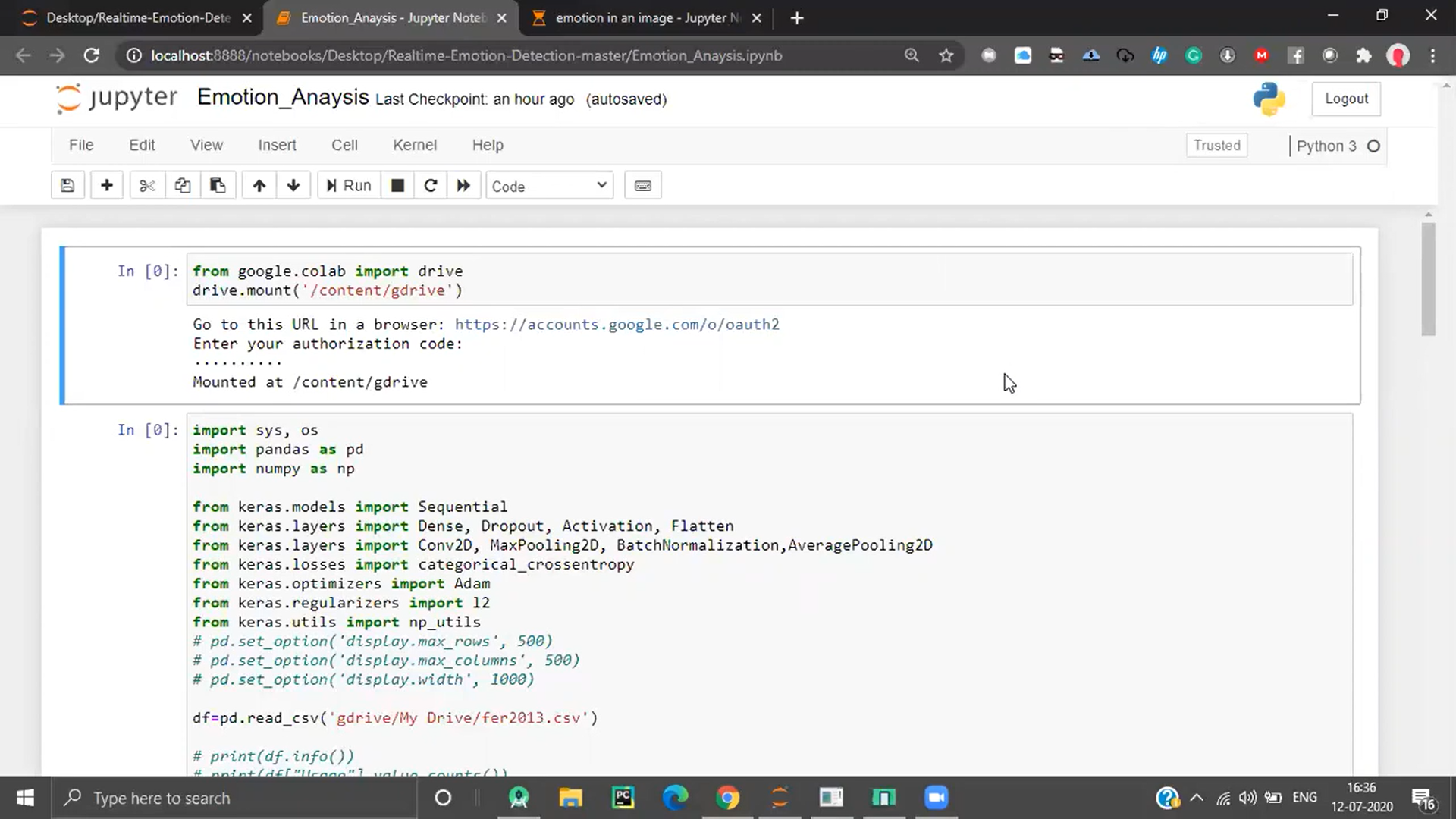Interrupt the kernel with stop icon

397,186
